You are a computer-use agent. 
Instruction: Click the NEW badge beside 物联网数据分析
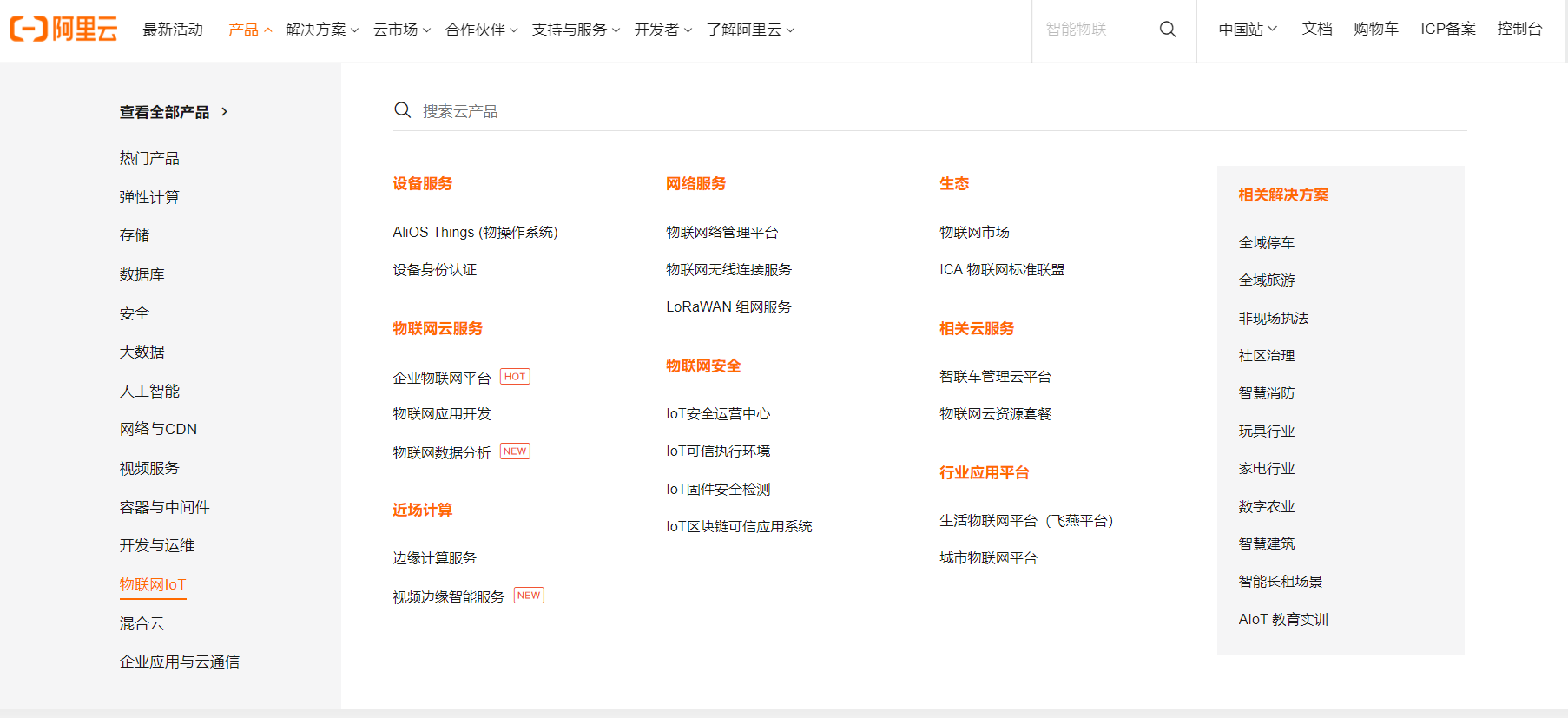pos(515,451)
